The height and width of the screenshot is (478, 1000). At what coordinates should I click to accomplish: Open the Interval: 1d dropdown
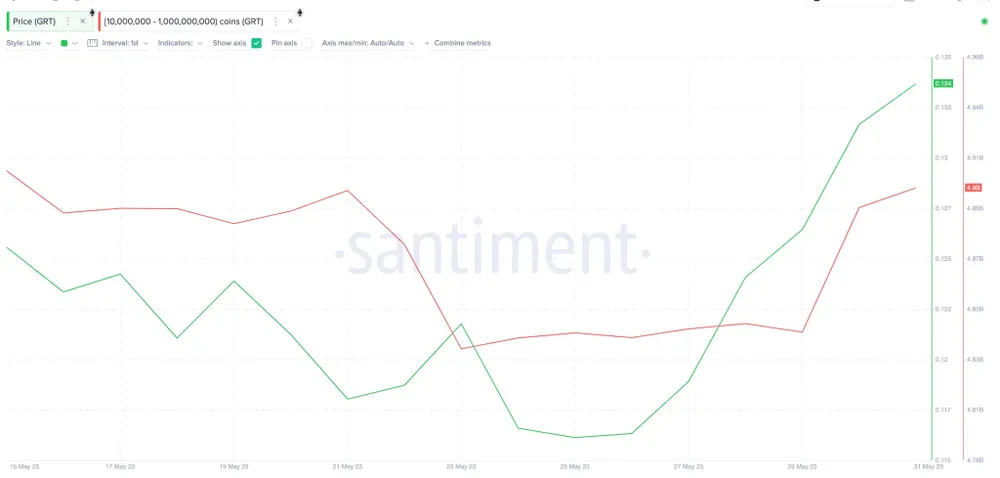[x=126, y=43]
